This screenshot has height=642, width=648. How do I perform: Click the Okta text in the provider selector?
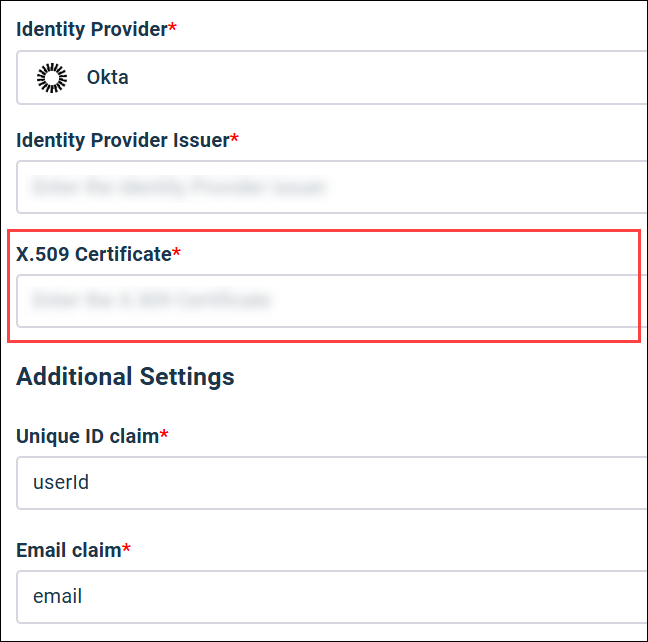point(107,77)
